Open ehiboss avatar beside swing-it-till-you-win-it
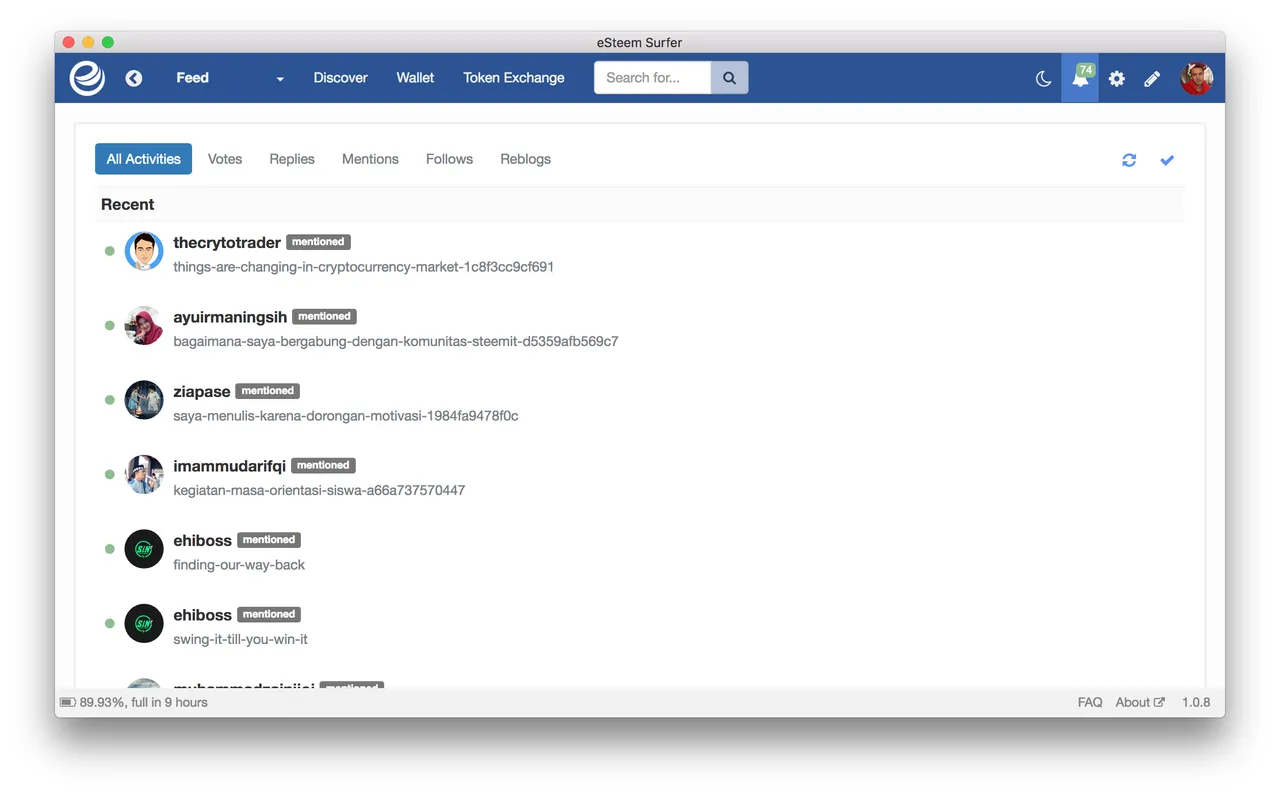Image resolution: width=1280 pixels, height=796 pixels. 144,623
